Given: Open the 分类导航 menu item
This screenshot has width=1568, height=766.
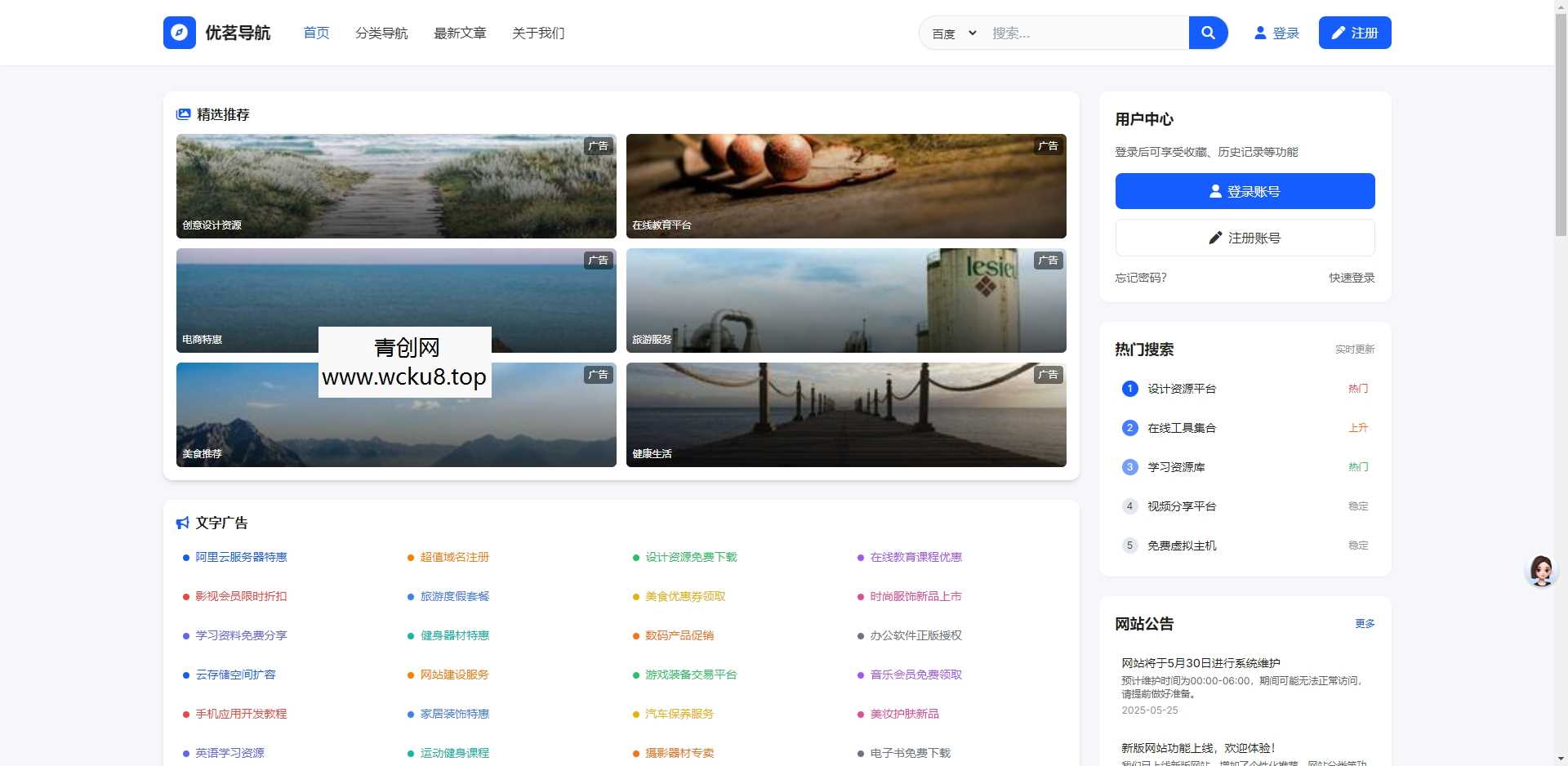Looking at the screenshot, I should point(381,33).
